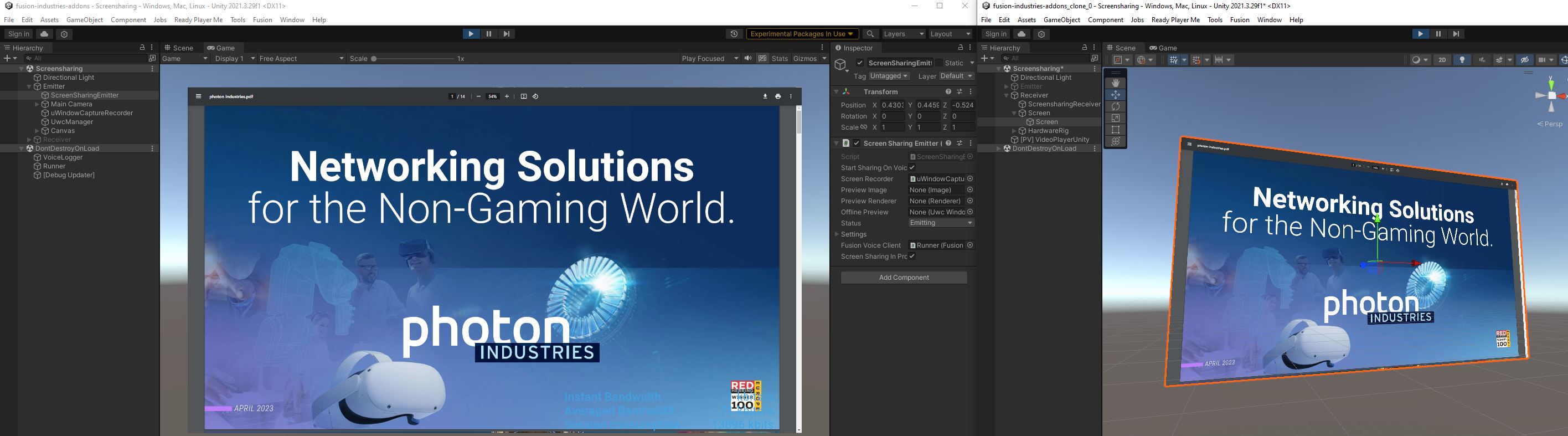Toggle Scene lighting bulb icon
Screen dimensions: 1568x436
click(x=1462, y=60)
